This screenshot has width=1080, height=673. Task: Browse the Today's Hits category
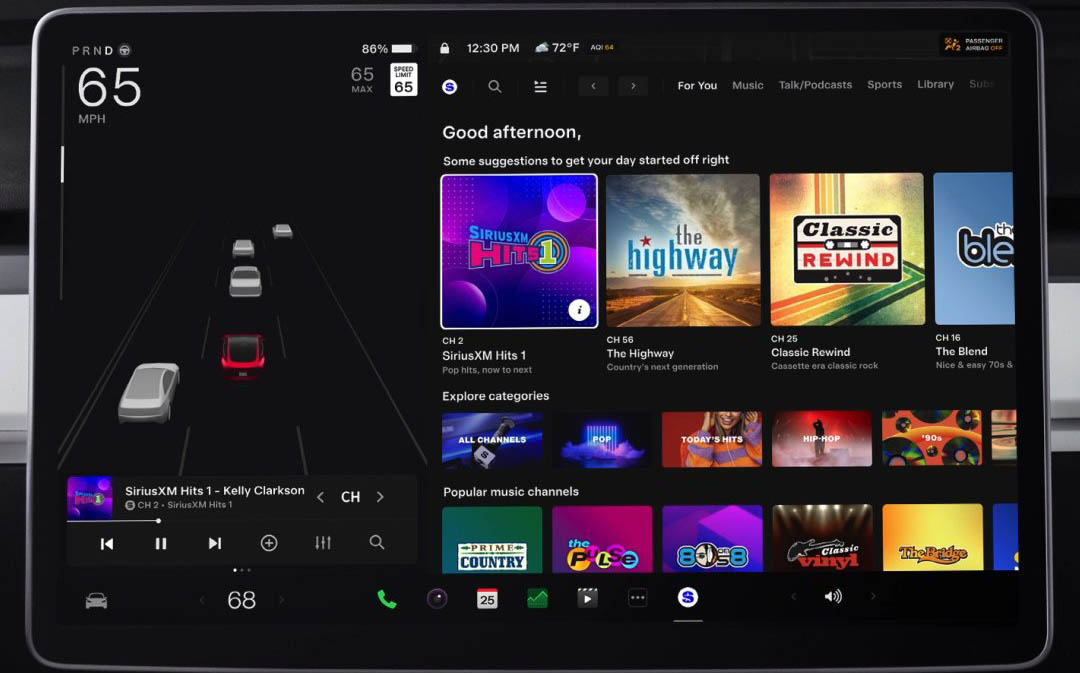click(711, 438)
